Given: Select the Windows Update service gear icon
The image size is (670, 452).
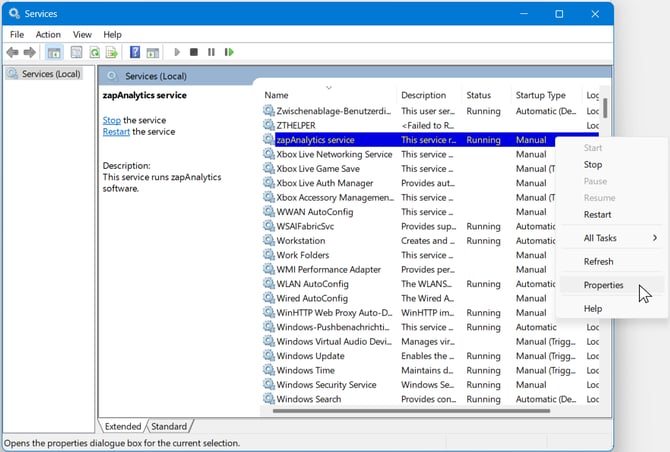Looking at the screenshot, I should [x=268, y=356].
